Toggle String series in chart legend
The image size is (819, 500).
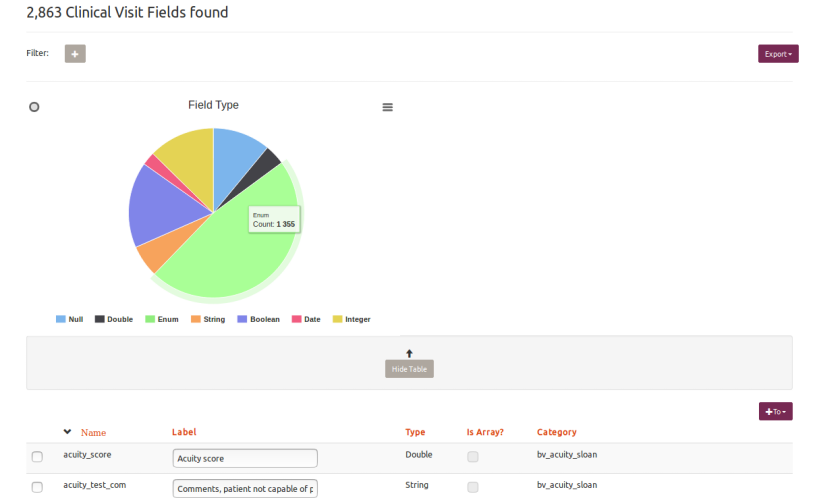coord(209,319)
